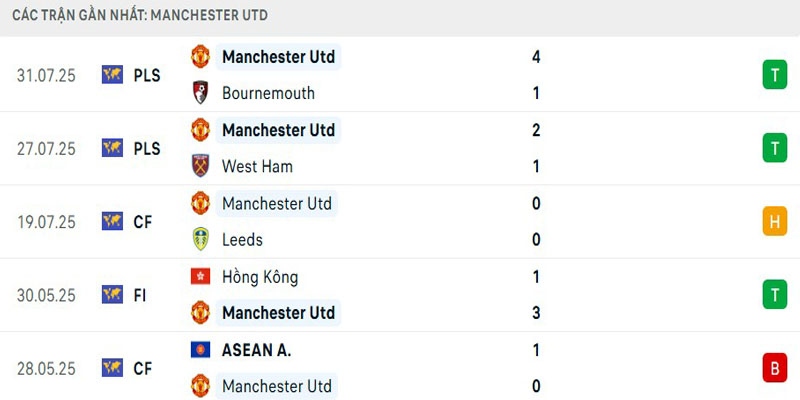Click Manchester Utd crest in the Bournemouth match
800x400 pixels.
(200, 56)
